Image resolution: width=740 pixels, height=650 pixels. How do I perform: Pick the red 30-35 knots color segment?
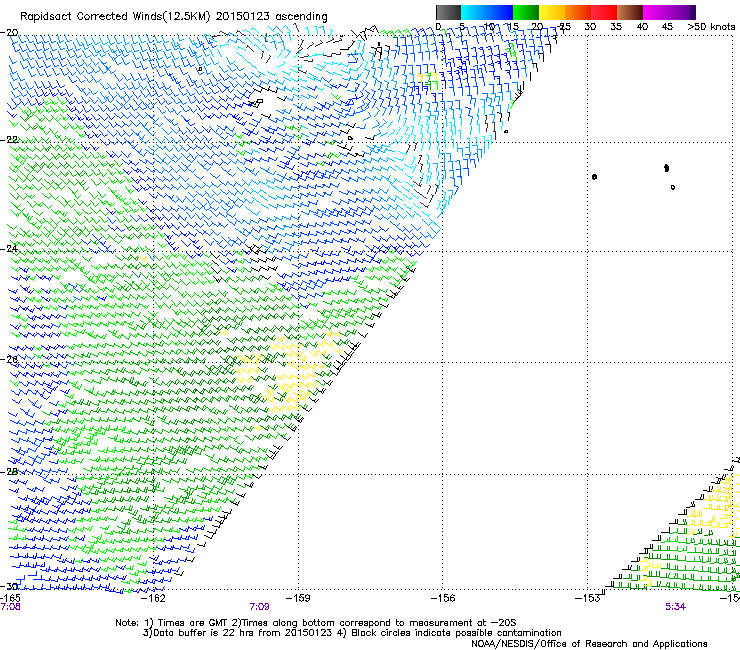tap(604, 12)
